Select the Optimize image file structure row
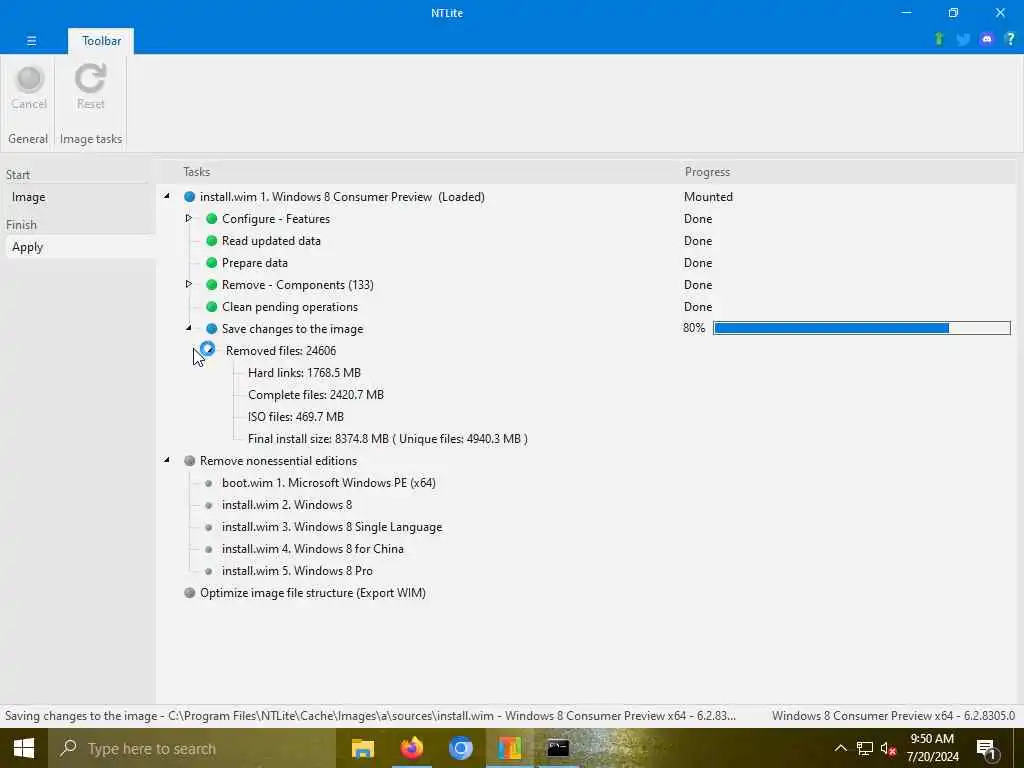Viewport: 1024px width, 768px height. point(313,593)
